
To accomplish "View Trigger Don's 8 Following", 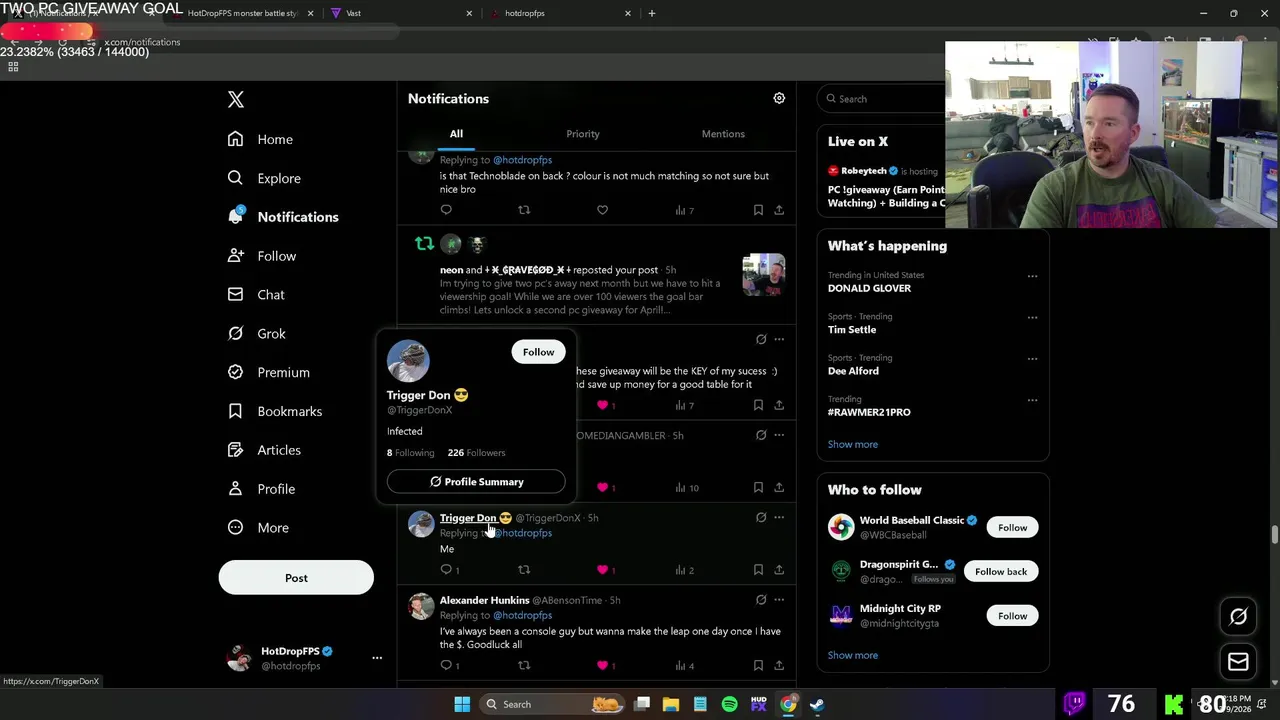I will coord(410,453).
